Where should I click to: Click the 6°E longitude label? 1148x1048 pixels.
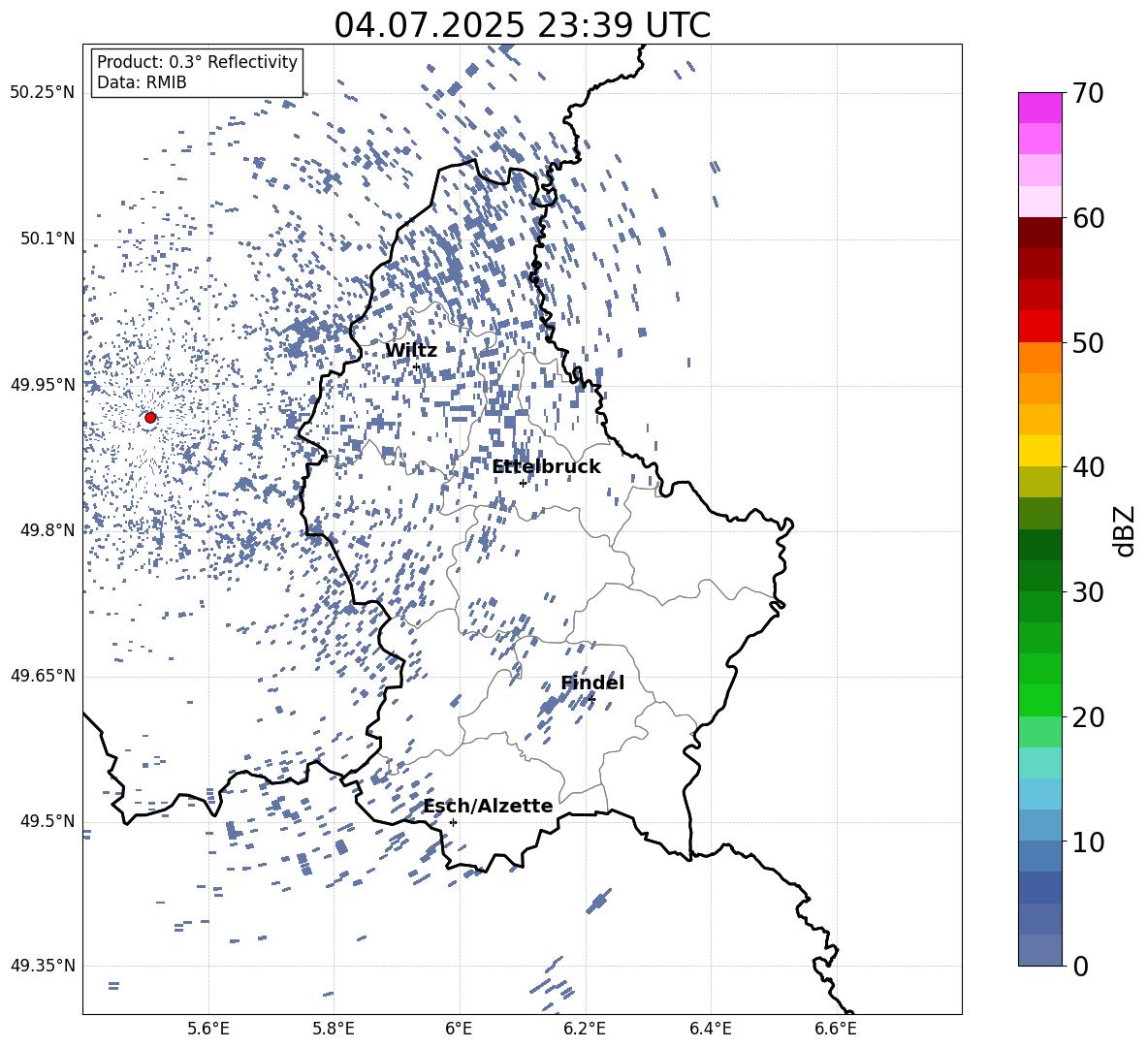(x=459, y=1029)
